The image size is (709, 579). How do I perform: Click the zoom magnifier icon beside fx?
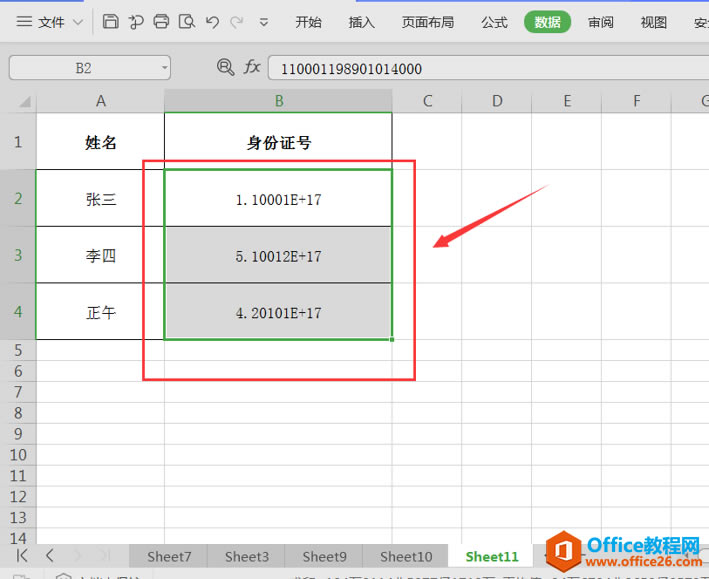[225, 67]
